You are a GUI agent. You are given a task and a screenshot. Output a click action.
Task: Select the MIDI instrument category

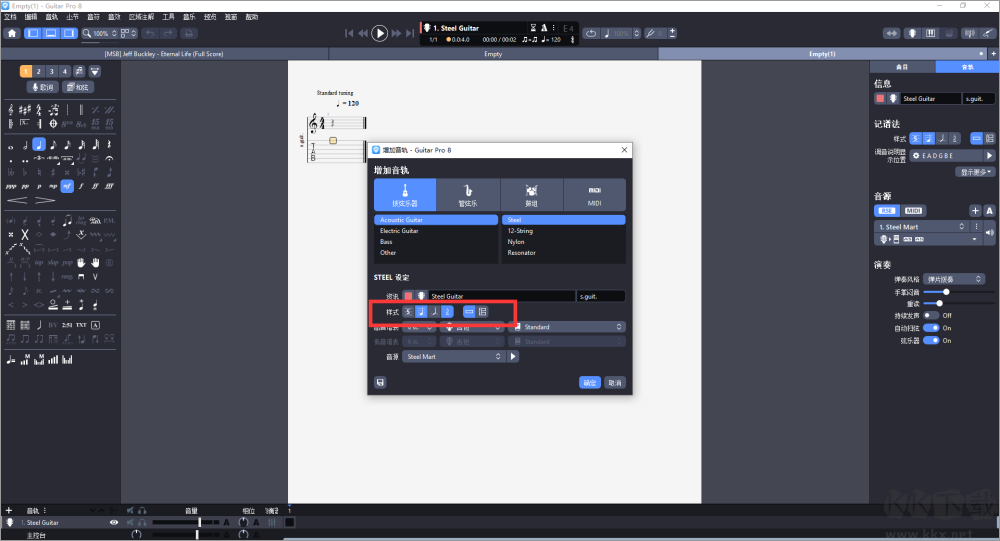click(594, 195)
